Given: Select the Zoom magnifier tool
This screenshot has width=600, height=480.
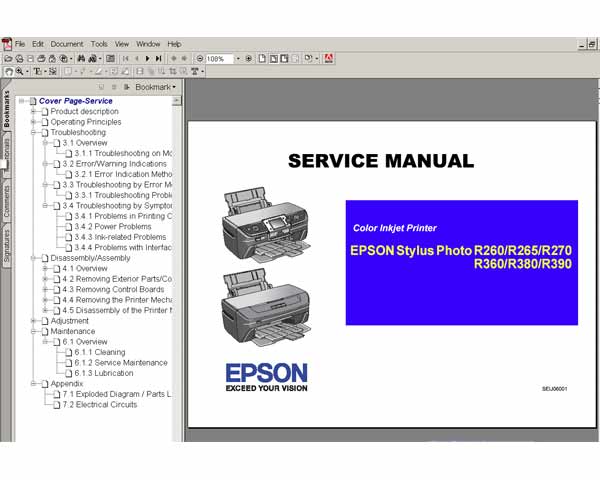Looking at the screenshot, I should click(x=19, y=71).
